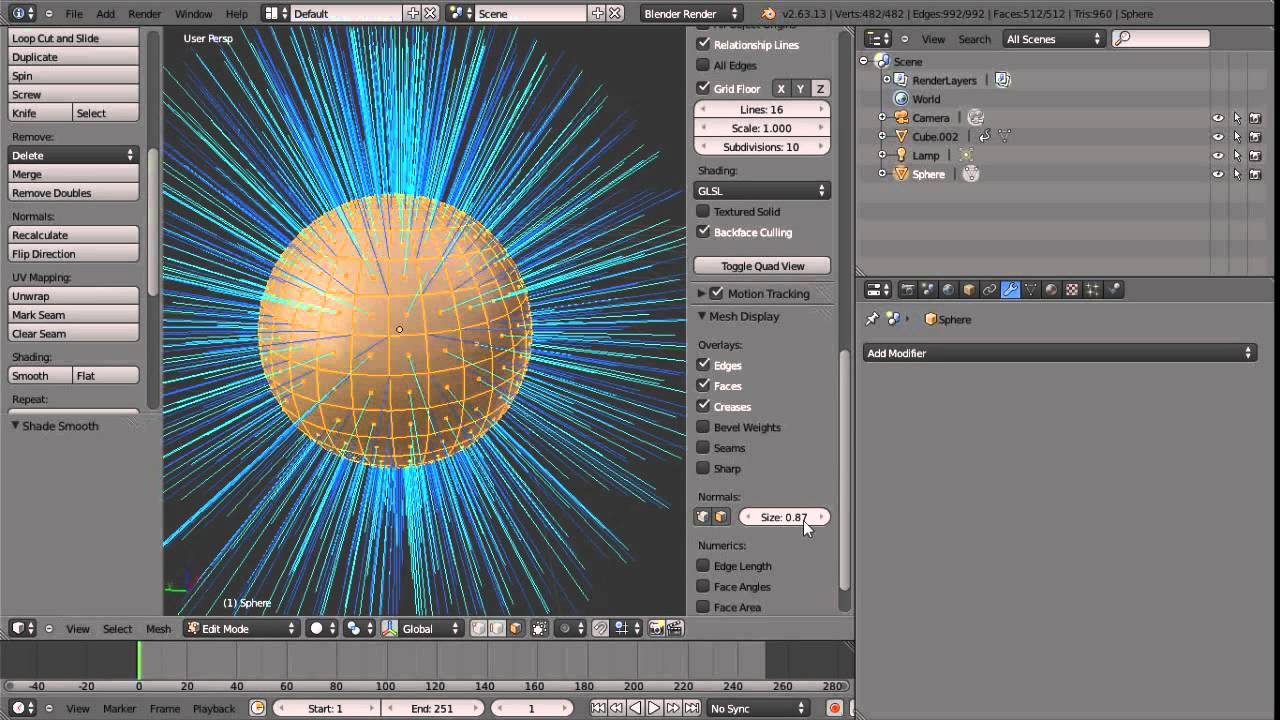
Task: Enable Textured Solid checkbox
Action: click(x=703, y=211)
